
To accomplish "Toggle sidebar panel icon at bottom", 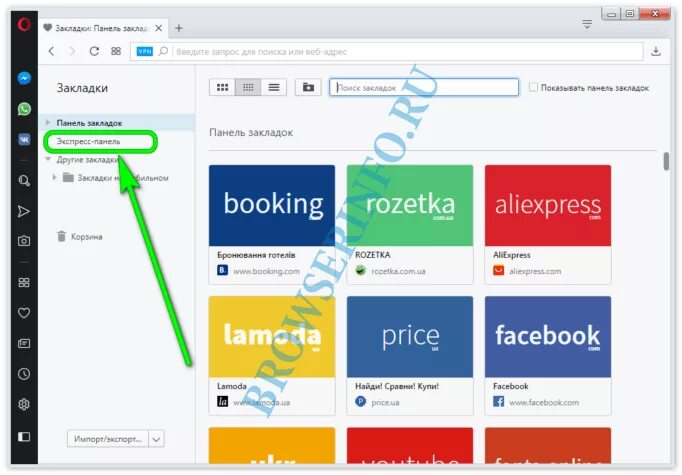I will [24, 436].
